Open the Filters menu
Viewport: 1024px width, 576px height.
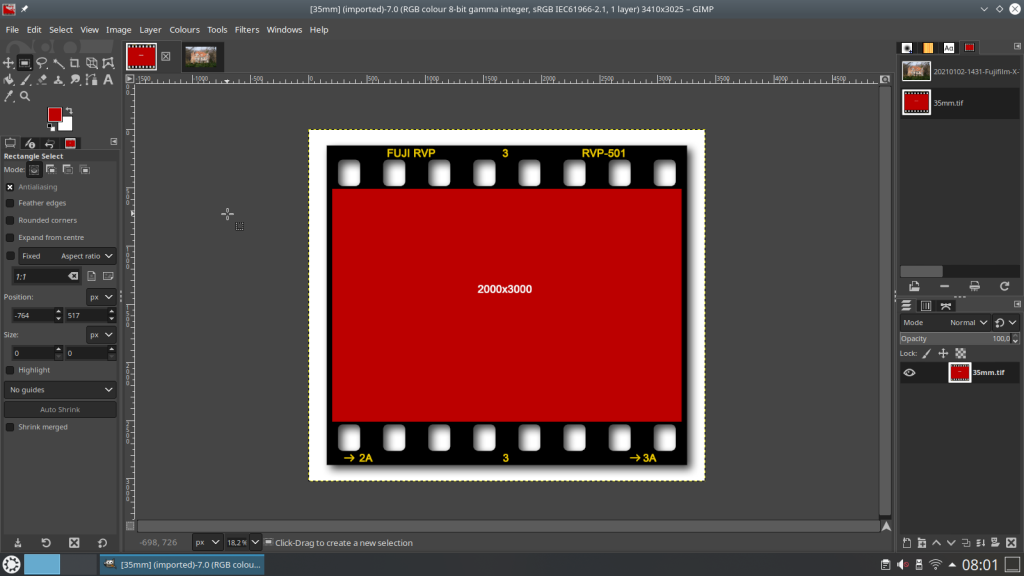247,29
